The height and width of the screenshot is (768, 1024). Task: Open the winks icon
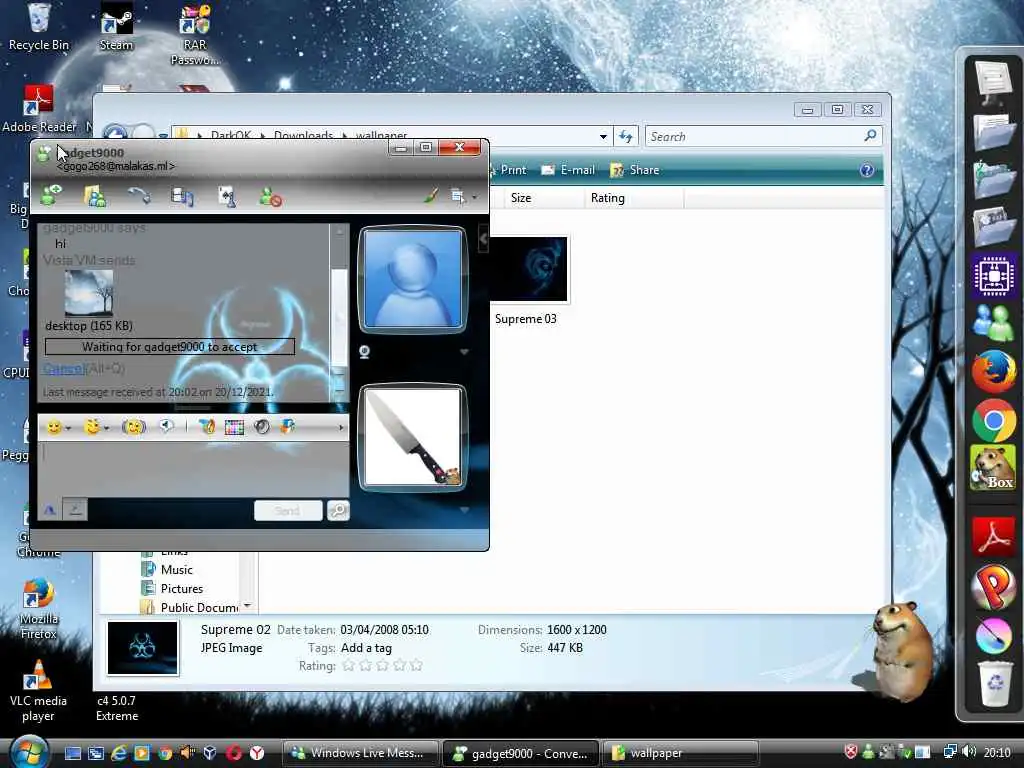tap(92, 427)
